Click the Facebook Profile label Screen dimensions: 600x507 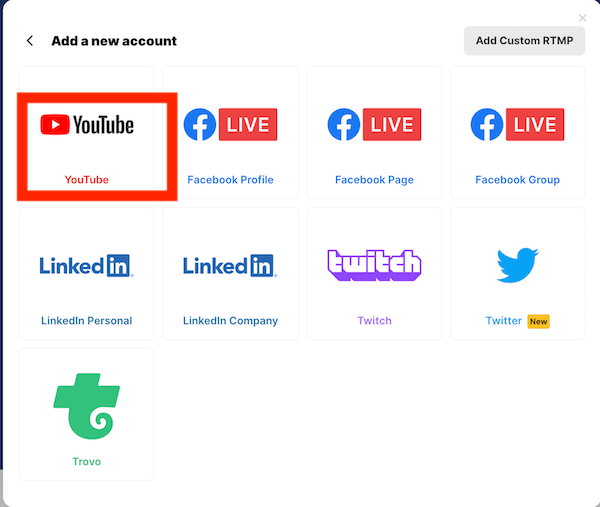[x=230, y=179]
